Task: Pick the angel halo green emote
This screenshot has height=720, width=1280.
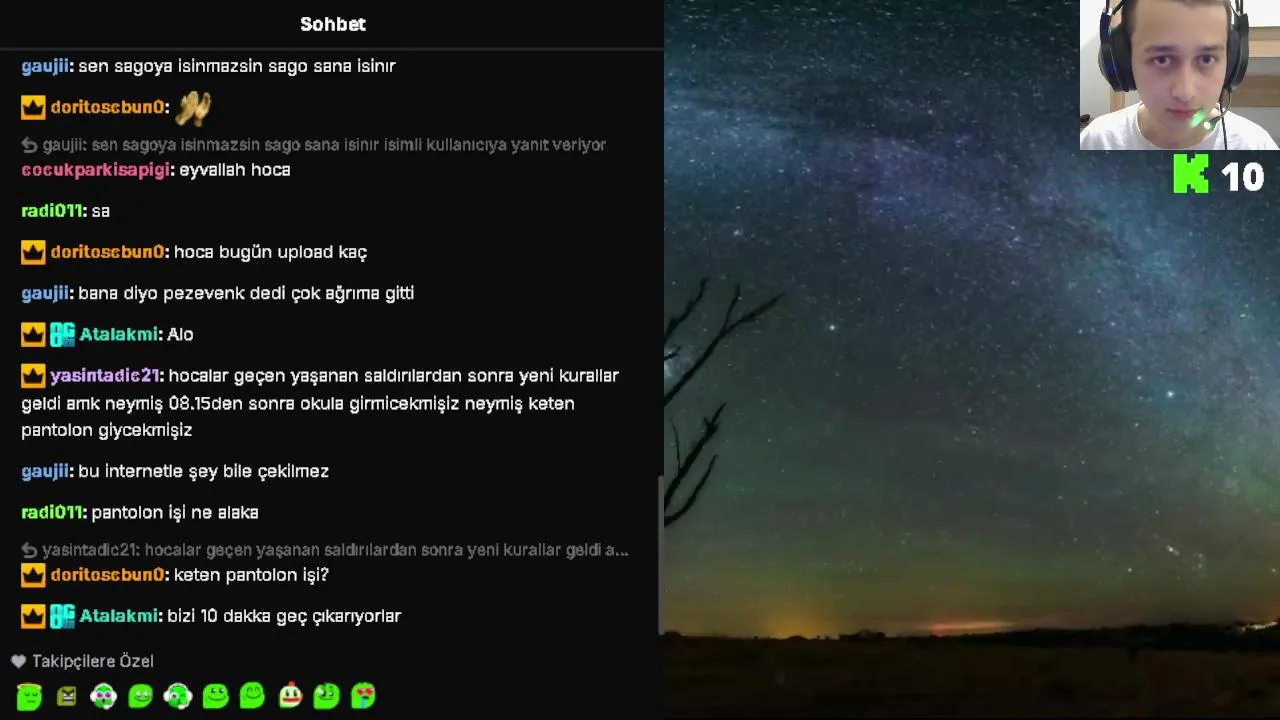Action: pos(29,696)
